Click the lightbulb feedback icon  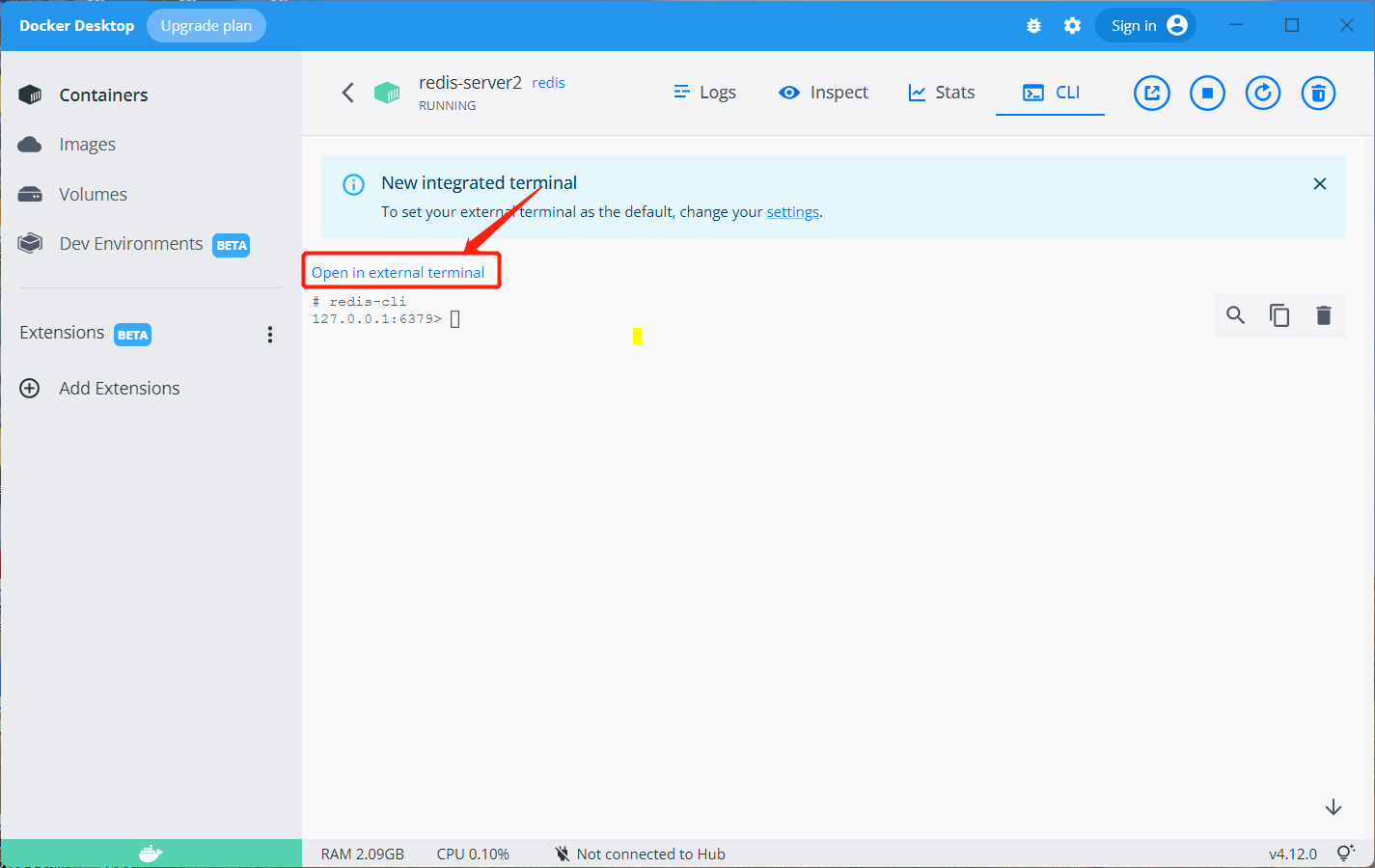pyautogui.click(x=1346, y=854)
